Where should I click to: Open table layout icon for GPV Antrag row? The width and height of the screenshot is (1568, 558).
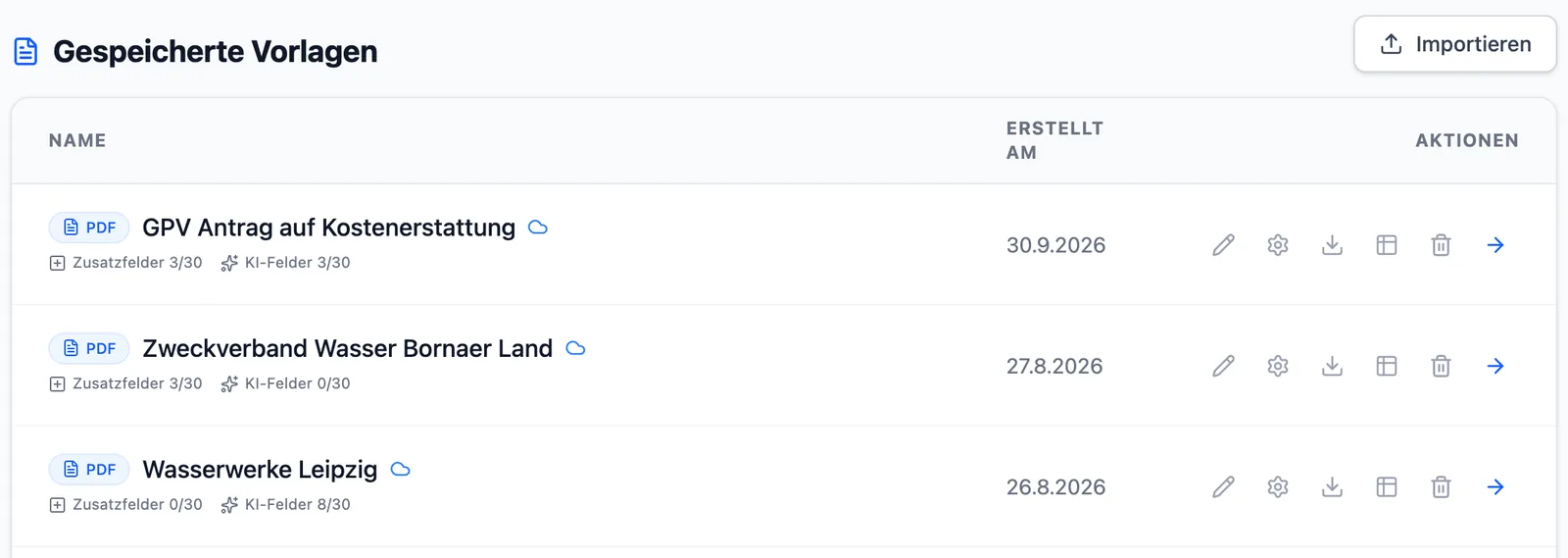[1387, 245]
